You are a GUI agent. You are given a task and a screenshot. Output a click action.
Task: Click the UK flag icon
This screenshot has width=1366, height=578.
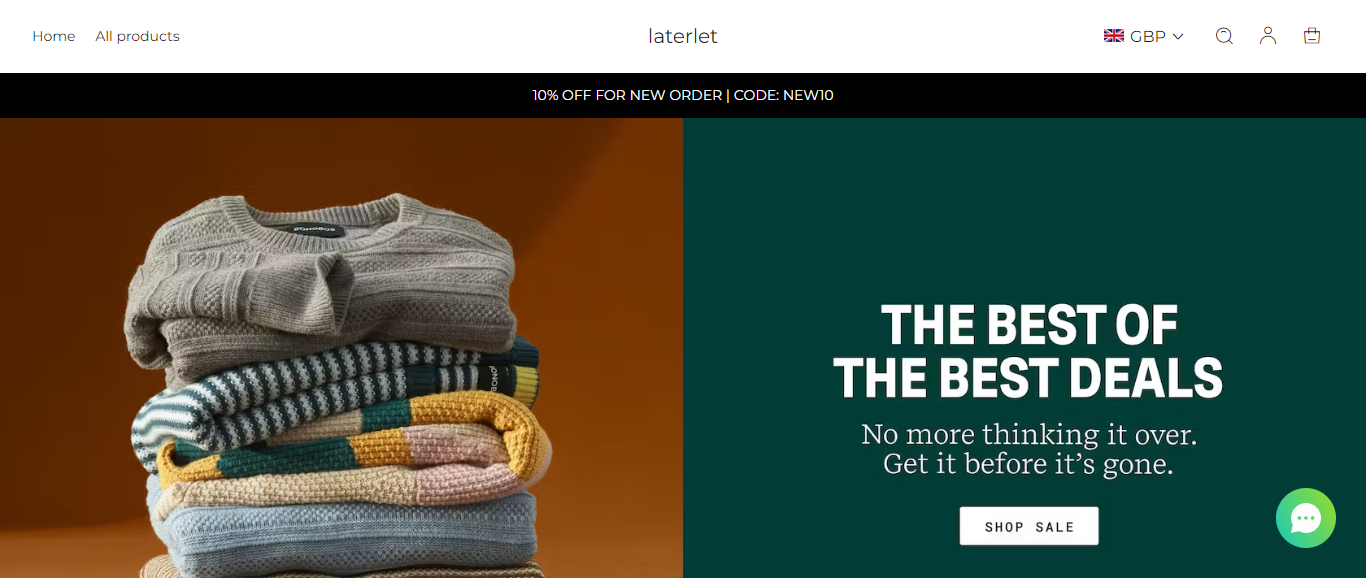(x=1114, y=36)
